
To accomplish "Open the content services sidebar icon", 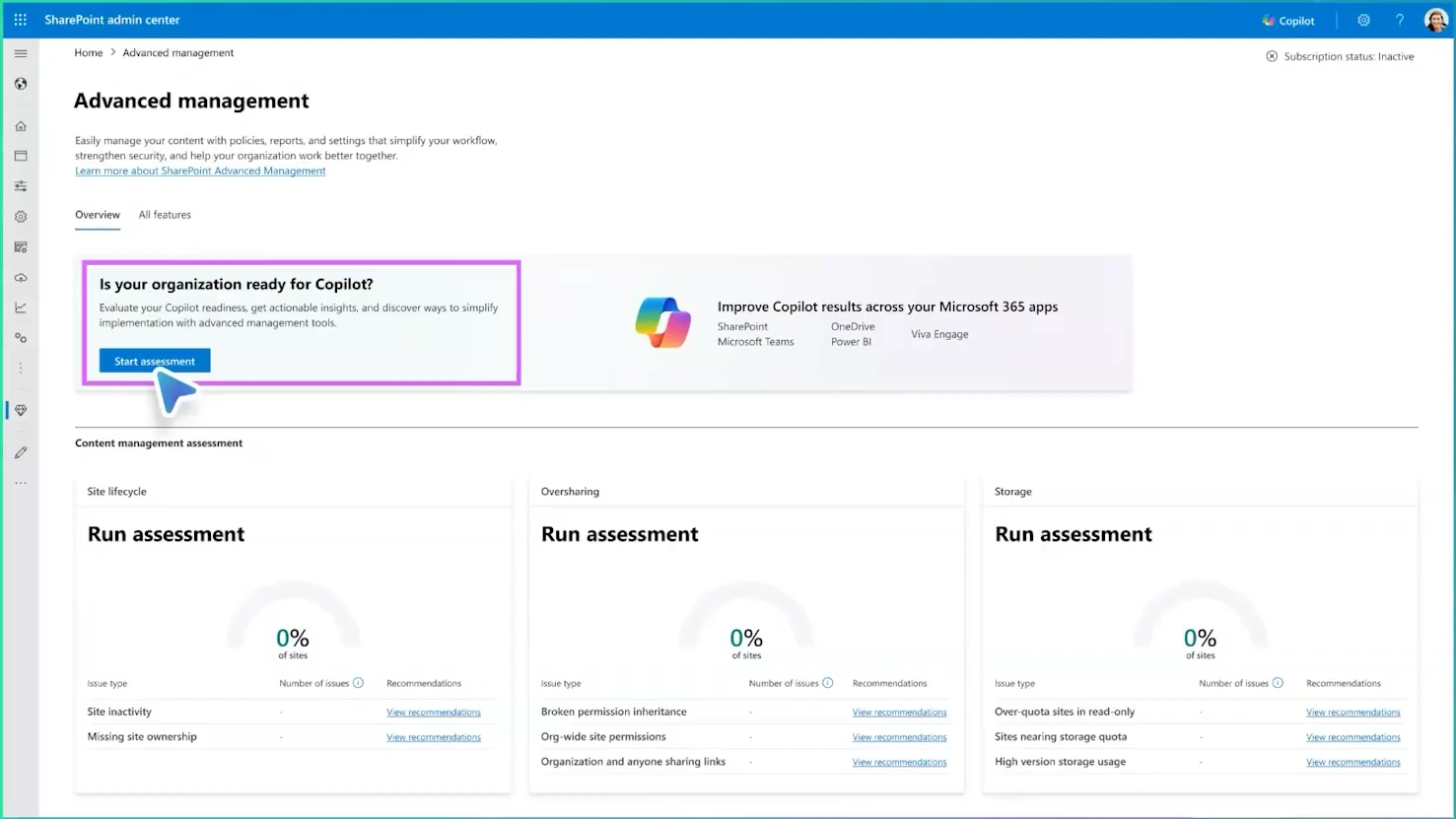I will click(21, 247).
